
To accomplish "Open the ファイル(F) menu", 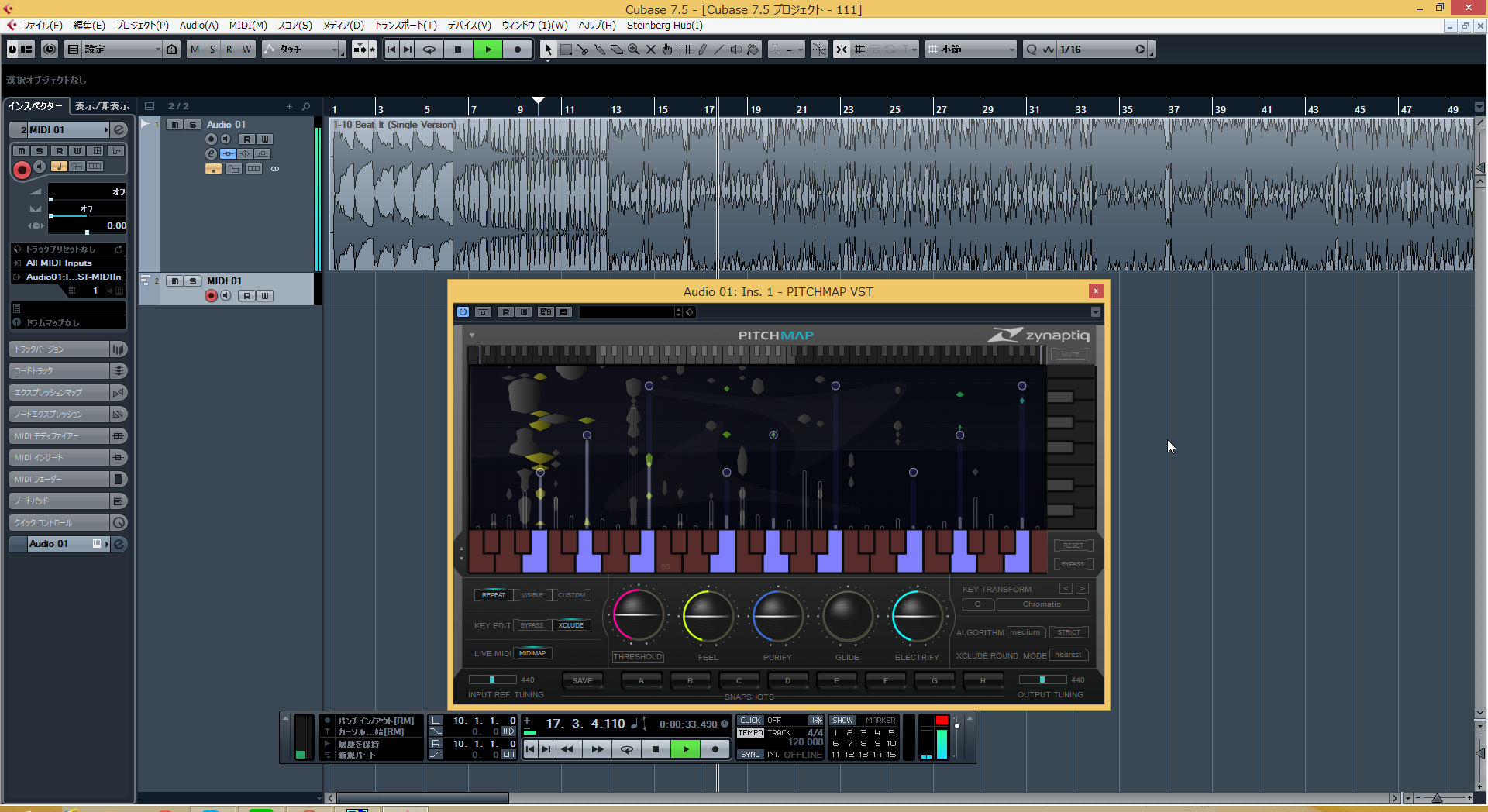I will [42, 26].
